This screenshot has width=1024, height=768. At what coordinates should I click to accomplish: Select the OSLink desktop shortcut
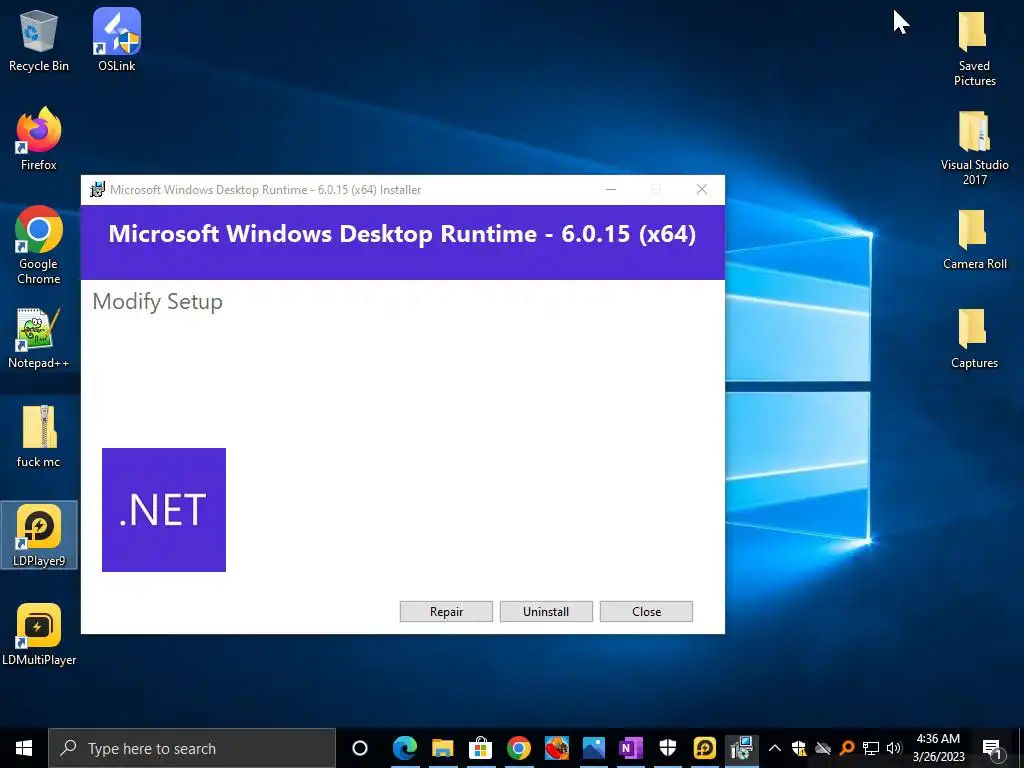[x=116, y=40]
